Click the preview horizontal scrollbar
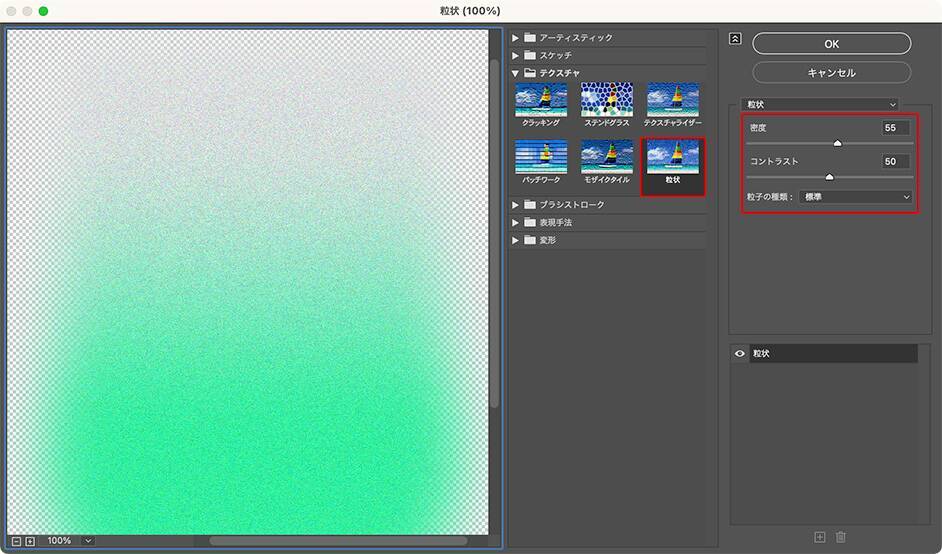 pos(338,541)
